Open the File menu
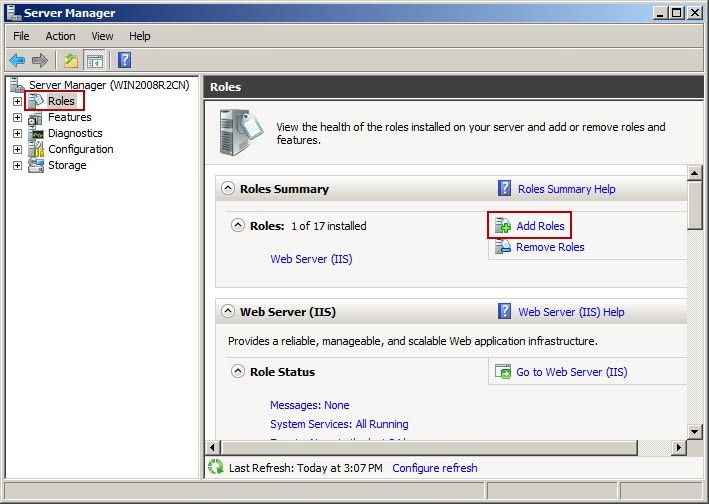This screenshot has height=504, width=709. [x=21, y=36]
